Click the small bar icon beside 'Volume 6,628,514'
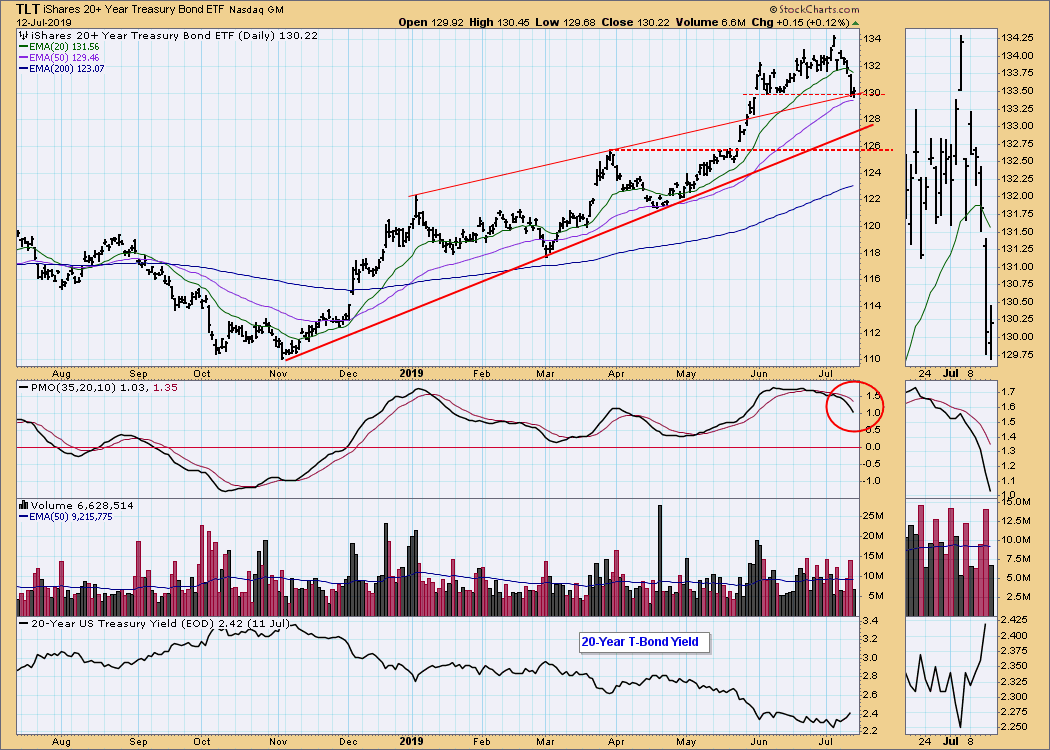The image size is (1050, 750). coord(23,506)
